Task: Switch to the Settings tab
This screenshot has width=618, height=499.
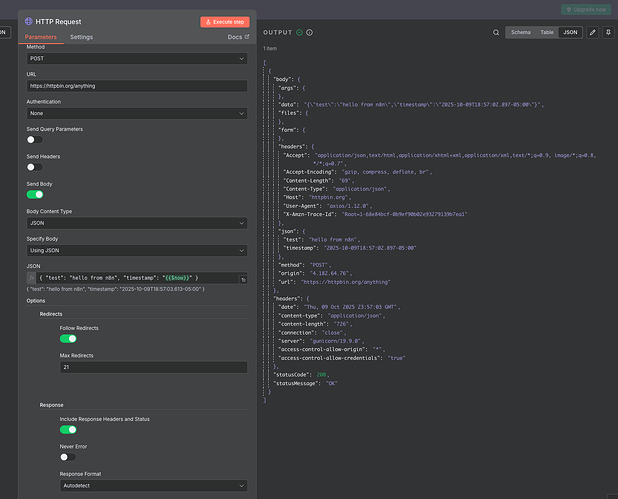Action: point(81,37)
